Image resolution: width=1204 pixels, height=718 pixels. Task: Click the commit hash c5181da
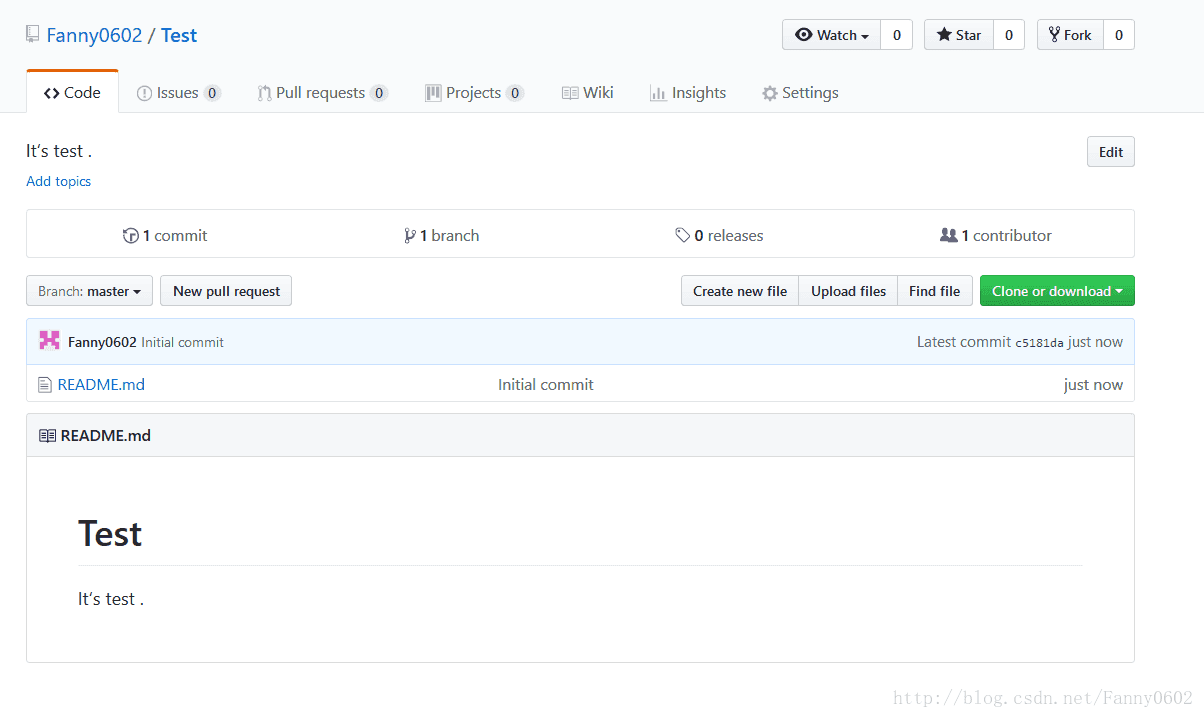pyautogui.click(x=1039, y=342)
